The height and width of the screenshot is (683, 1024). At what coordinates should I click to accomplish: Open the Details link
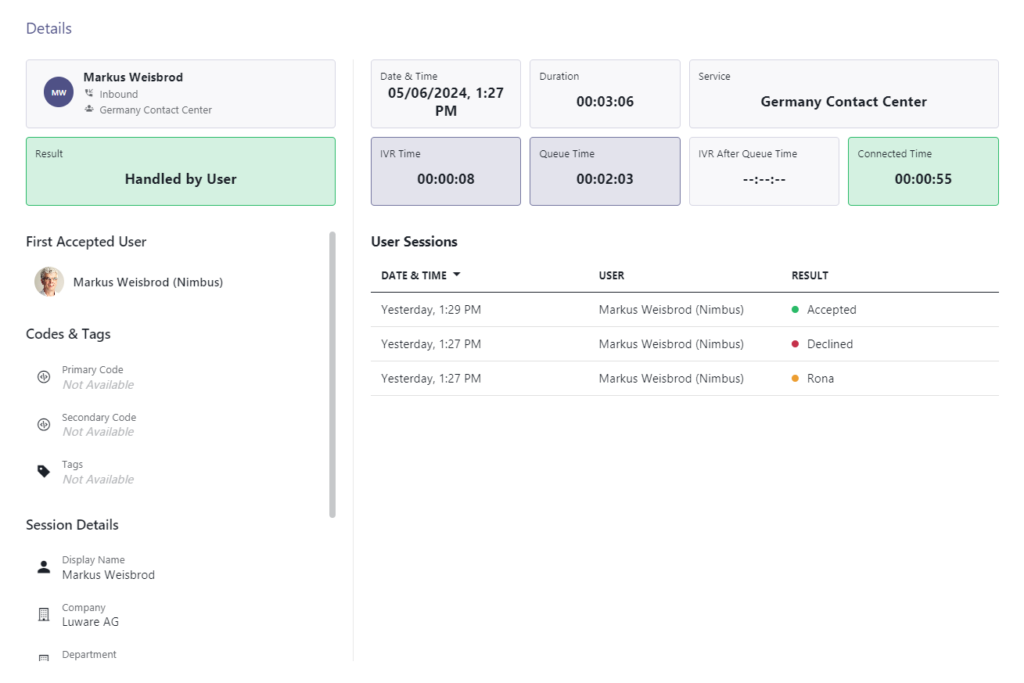pyautogui.click(x=48, y=28)
